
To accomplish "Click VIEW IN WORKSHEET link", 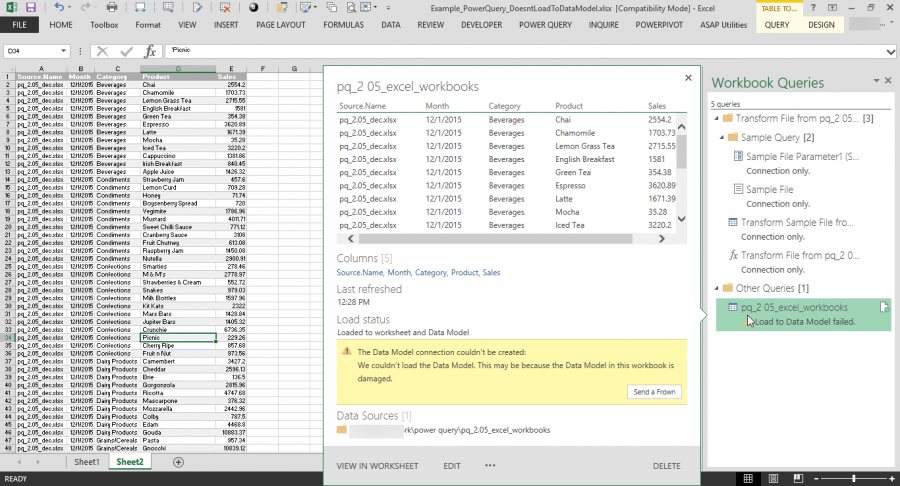I will point(377,466).
